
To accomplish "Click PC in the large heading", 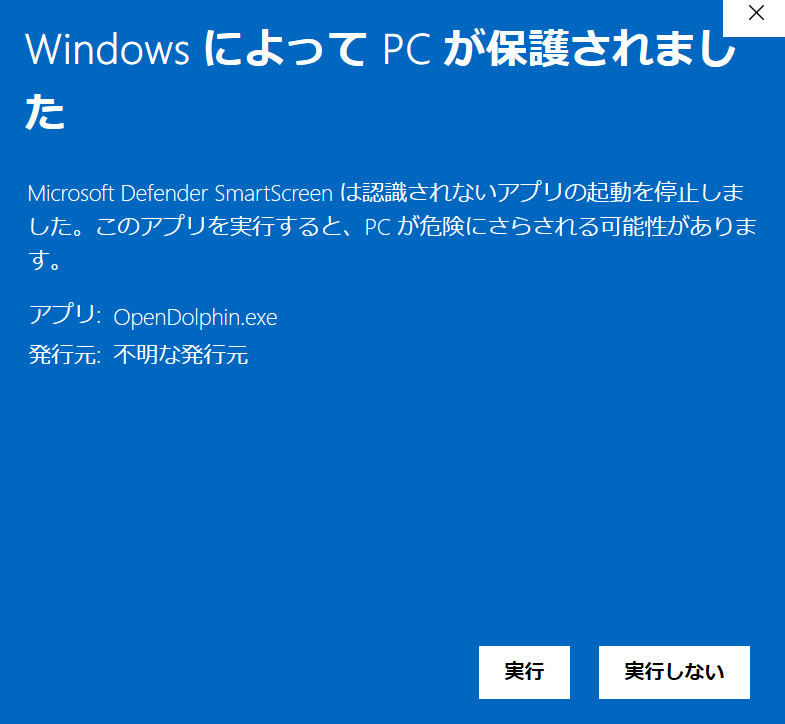I will click(407, 50).
